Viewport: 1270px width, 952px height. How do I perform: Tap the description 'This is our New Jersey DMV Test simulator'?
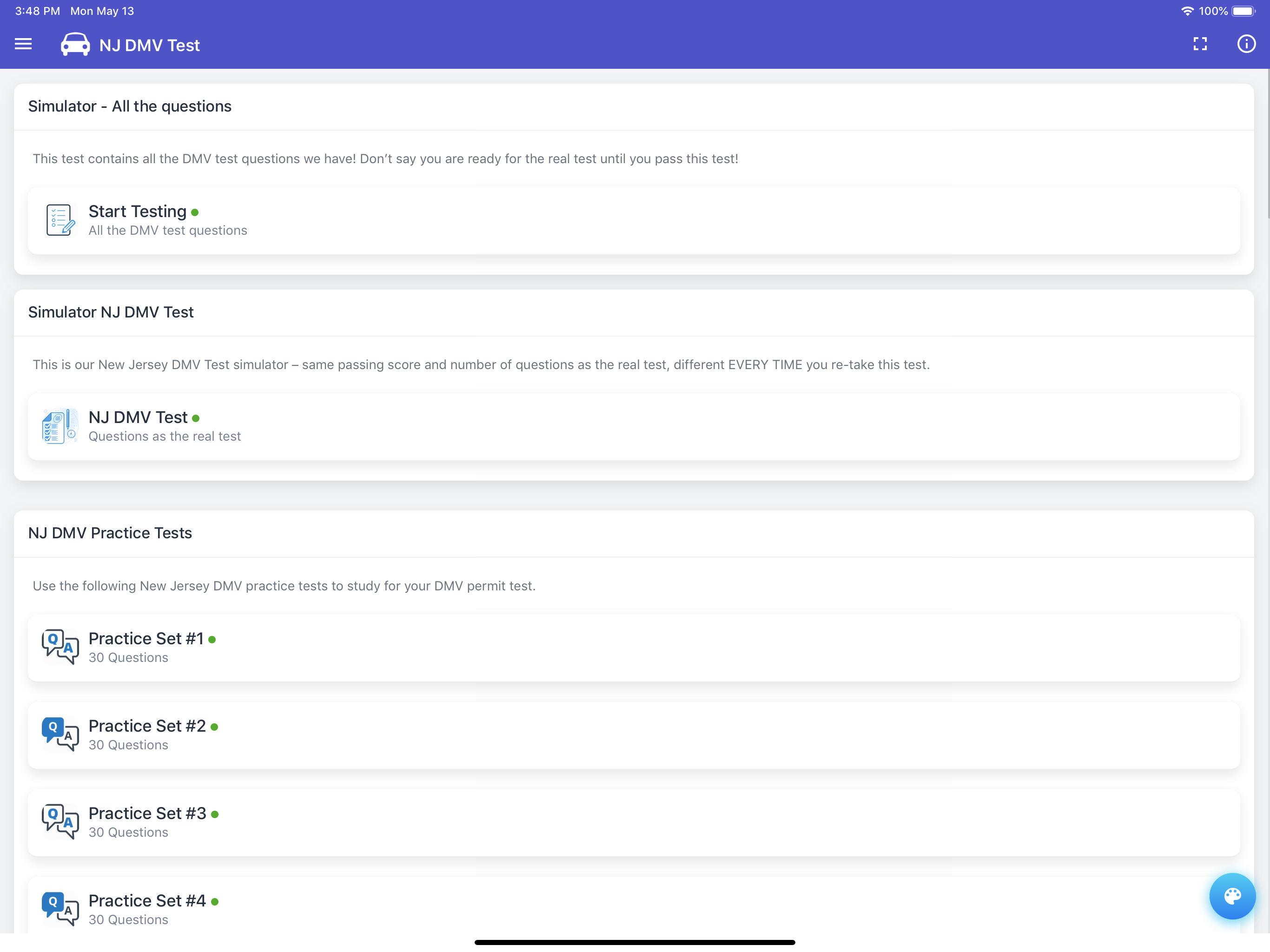tap(481, 364)
